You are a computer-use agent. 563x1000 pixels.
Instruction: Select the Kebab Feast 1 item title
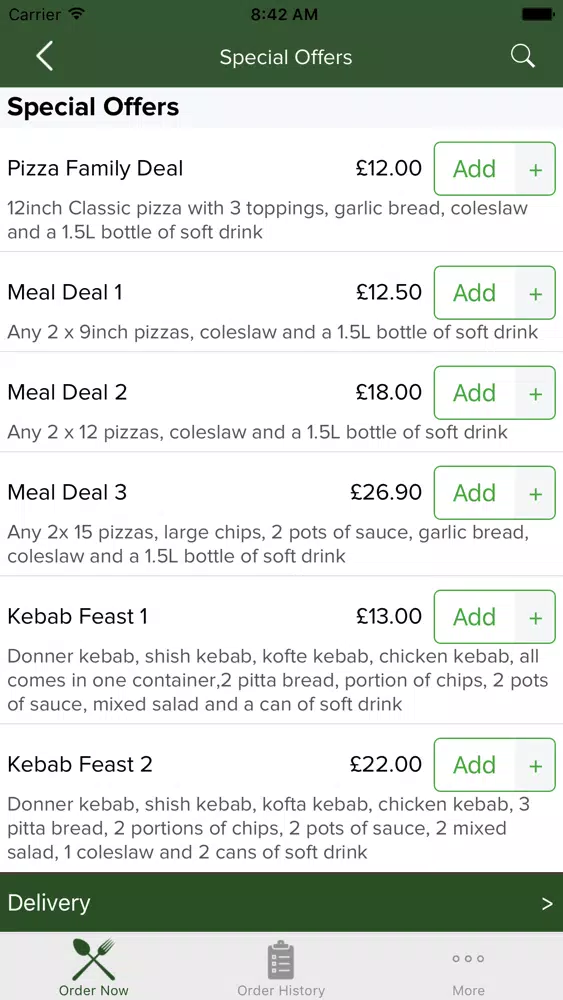pyautogui.click(x=77, y=616)
